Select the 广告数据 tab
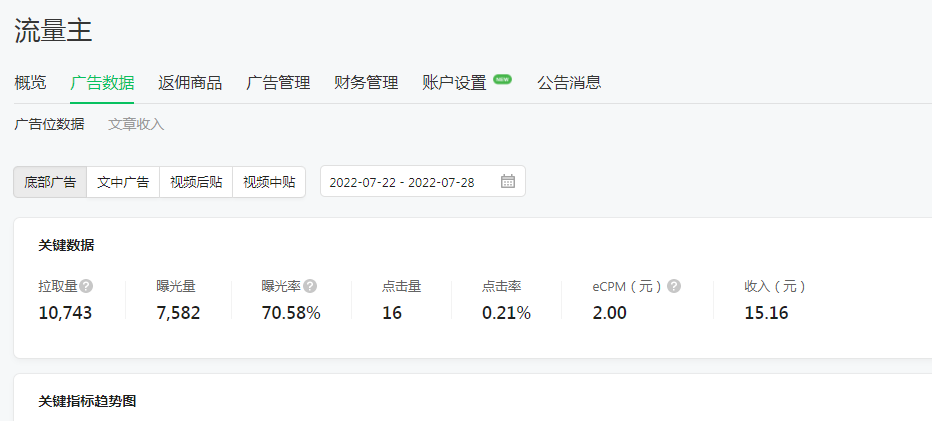Image resolution: width=932 pixels, height=421 pixels. 102,83
